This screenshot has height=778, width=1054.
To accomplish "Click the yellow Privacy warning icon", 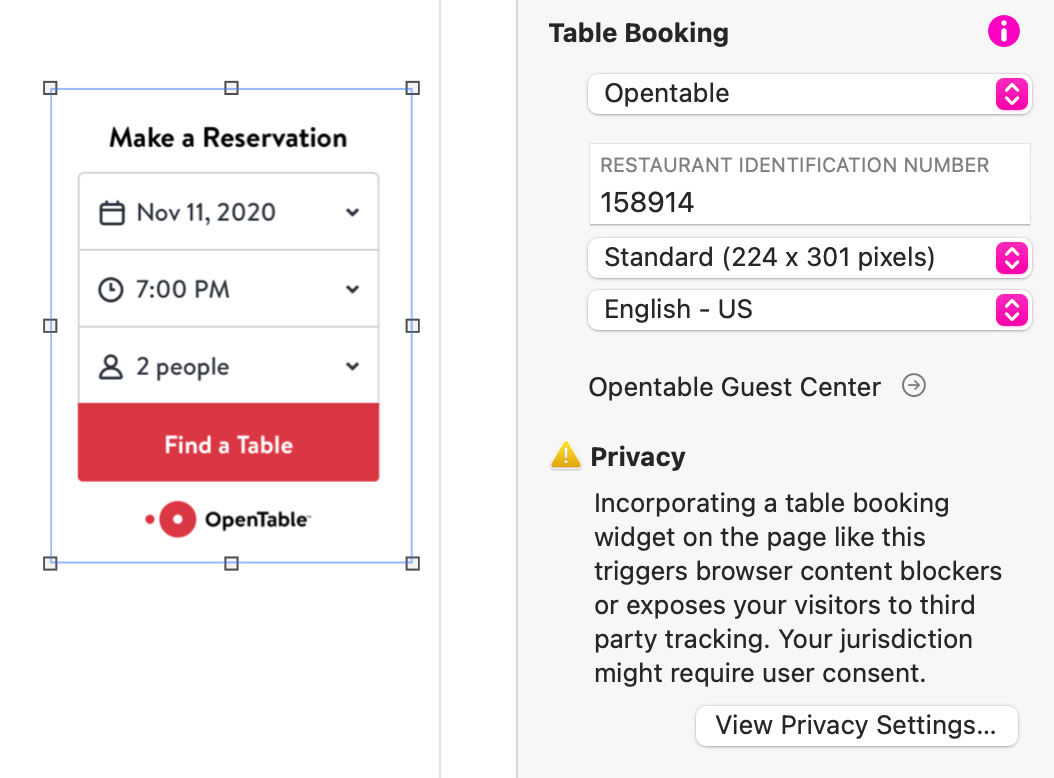I will click(x=565, y=456).
